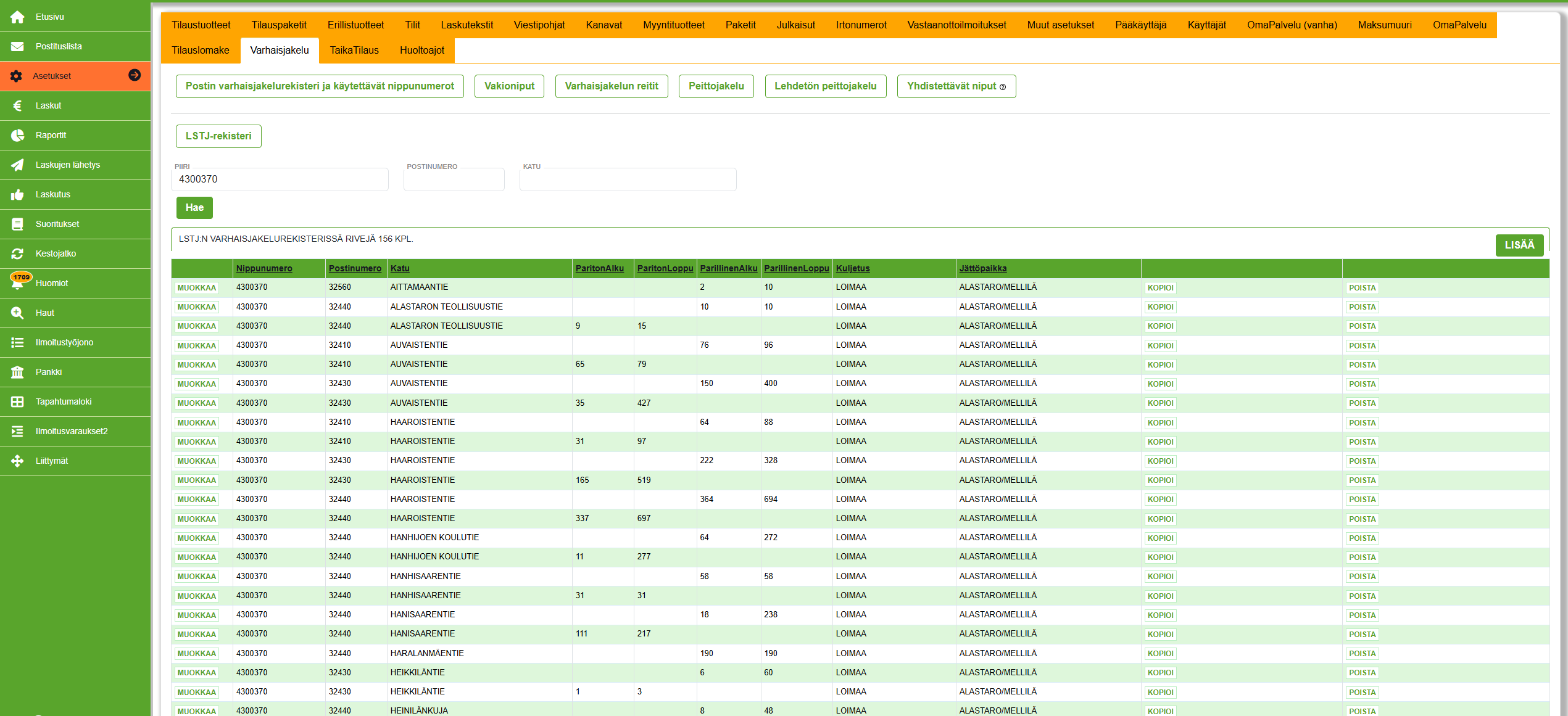
Task: Sort table by Katu column
Action: click(x=400, y=269)
